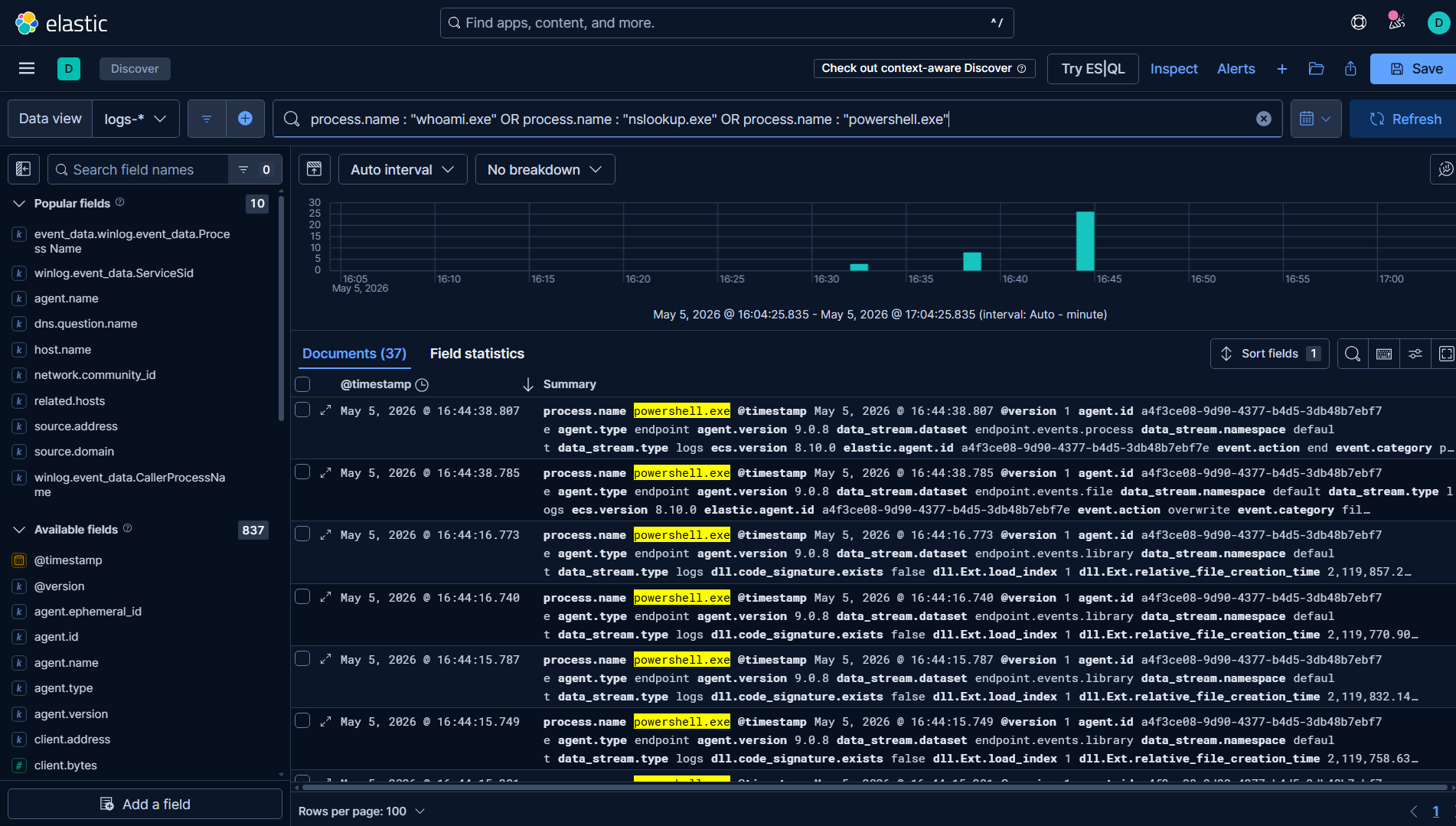Select the row with timestamp 16:44:38.807
This screenshot has width=1456, height=826.
click(302, 410)
